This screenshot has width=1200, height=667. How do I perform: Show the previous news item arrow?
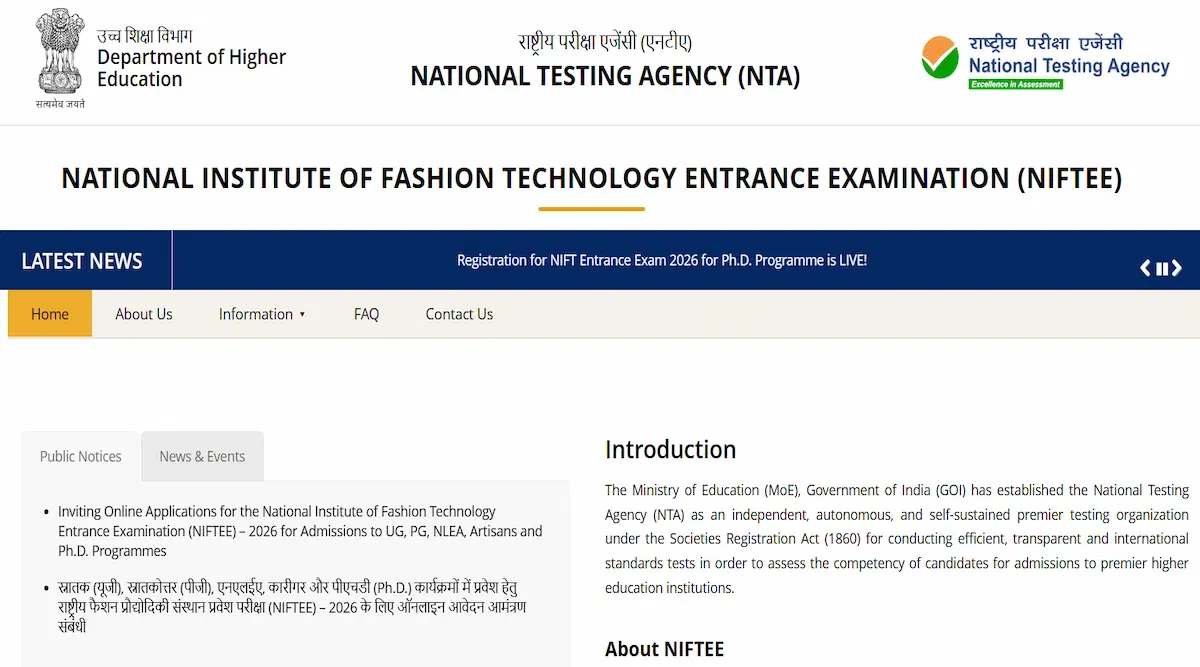[x=1146, y=268]
